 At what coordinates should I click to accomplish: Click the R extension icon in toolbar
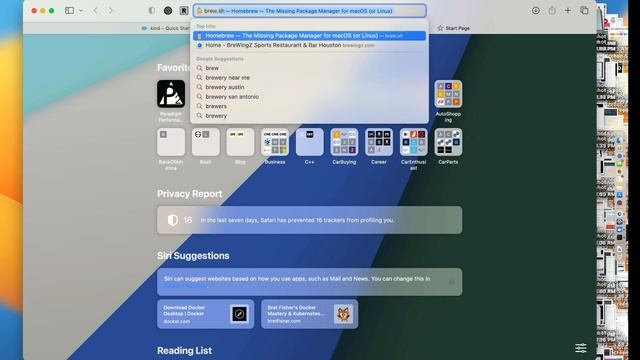point(184,11)
